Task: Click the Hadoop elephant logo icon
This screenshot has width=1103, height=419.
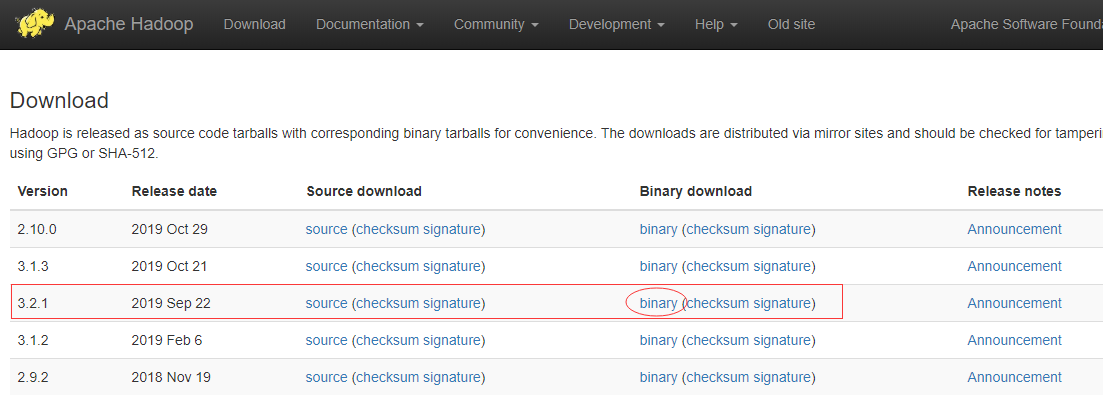Action: (35, 23)
